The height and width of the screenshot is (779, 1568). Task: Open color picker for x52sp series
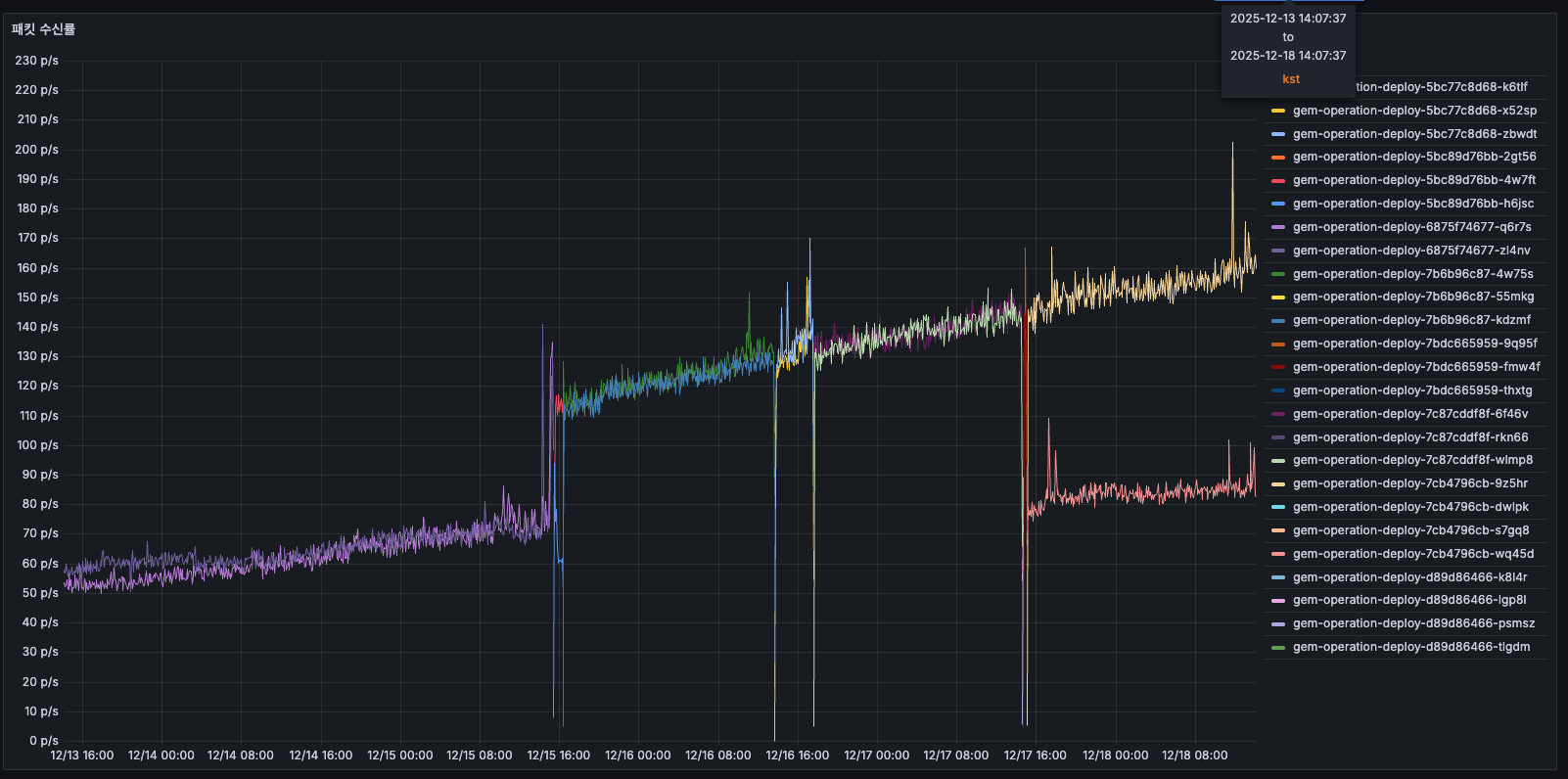pyautogui.click(x=1278, y=111)
